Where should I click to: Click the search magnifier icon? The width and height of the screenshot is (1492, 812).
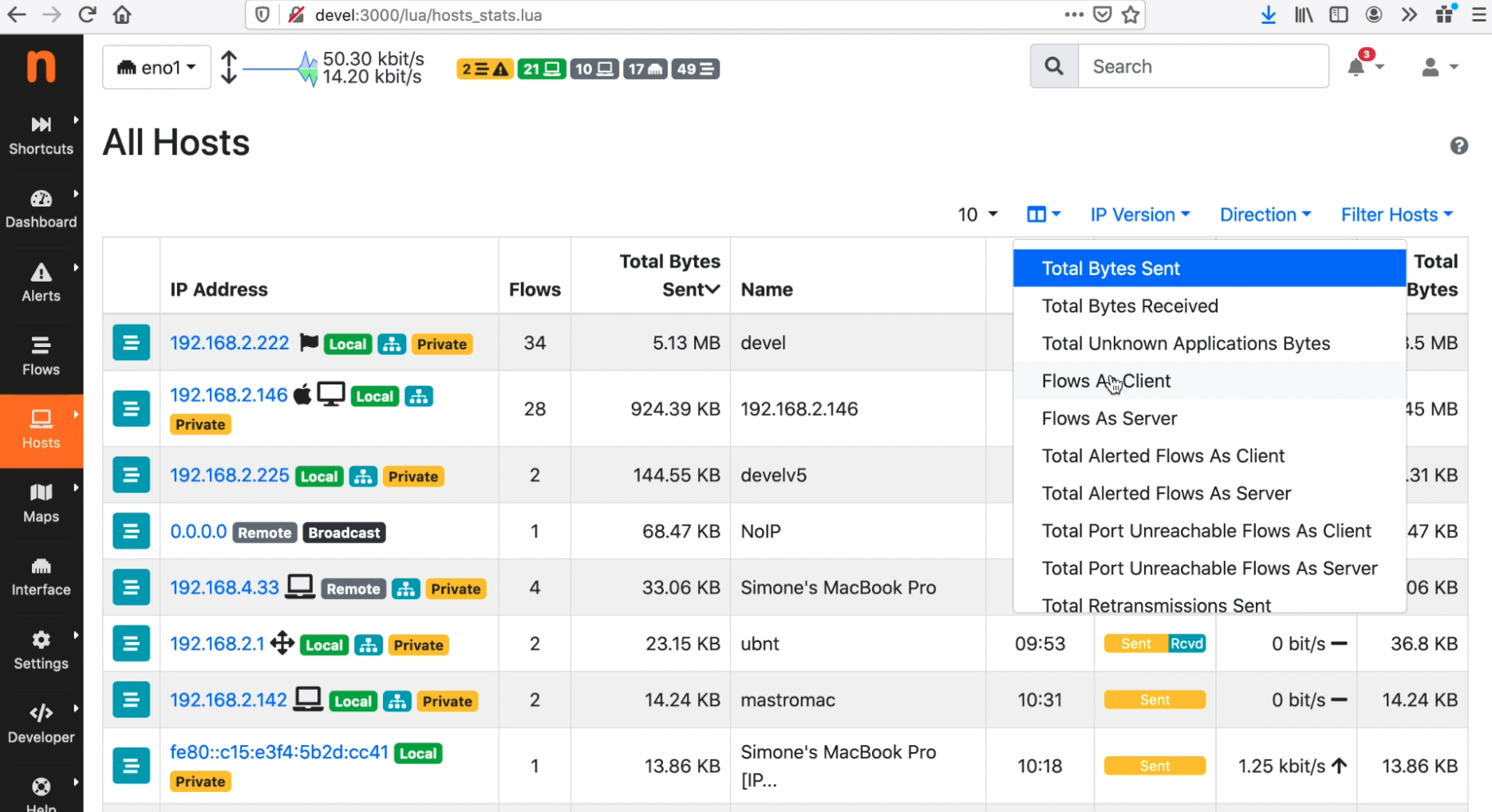1054,66
